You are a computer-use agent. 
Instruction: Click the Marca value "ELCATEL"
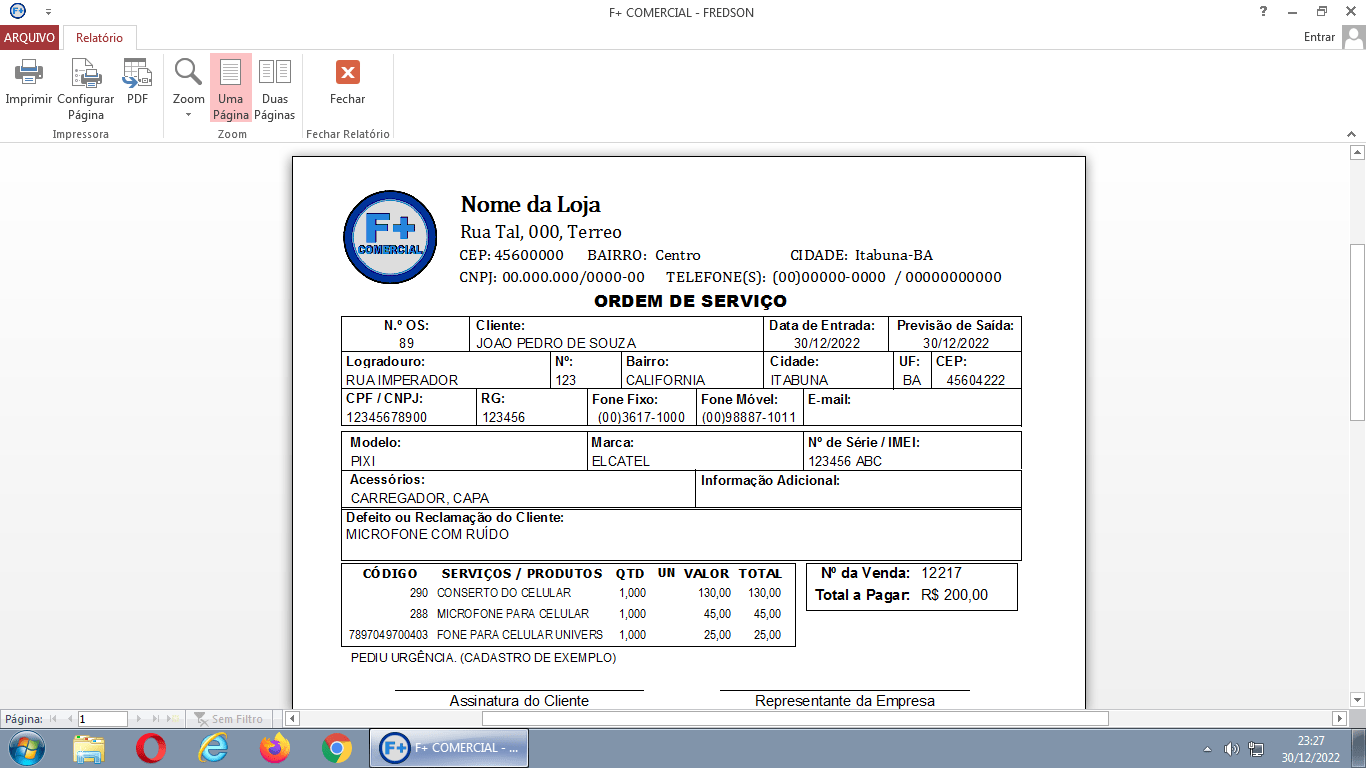[621, 461]
